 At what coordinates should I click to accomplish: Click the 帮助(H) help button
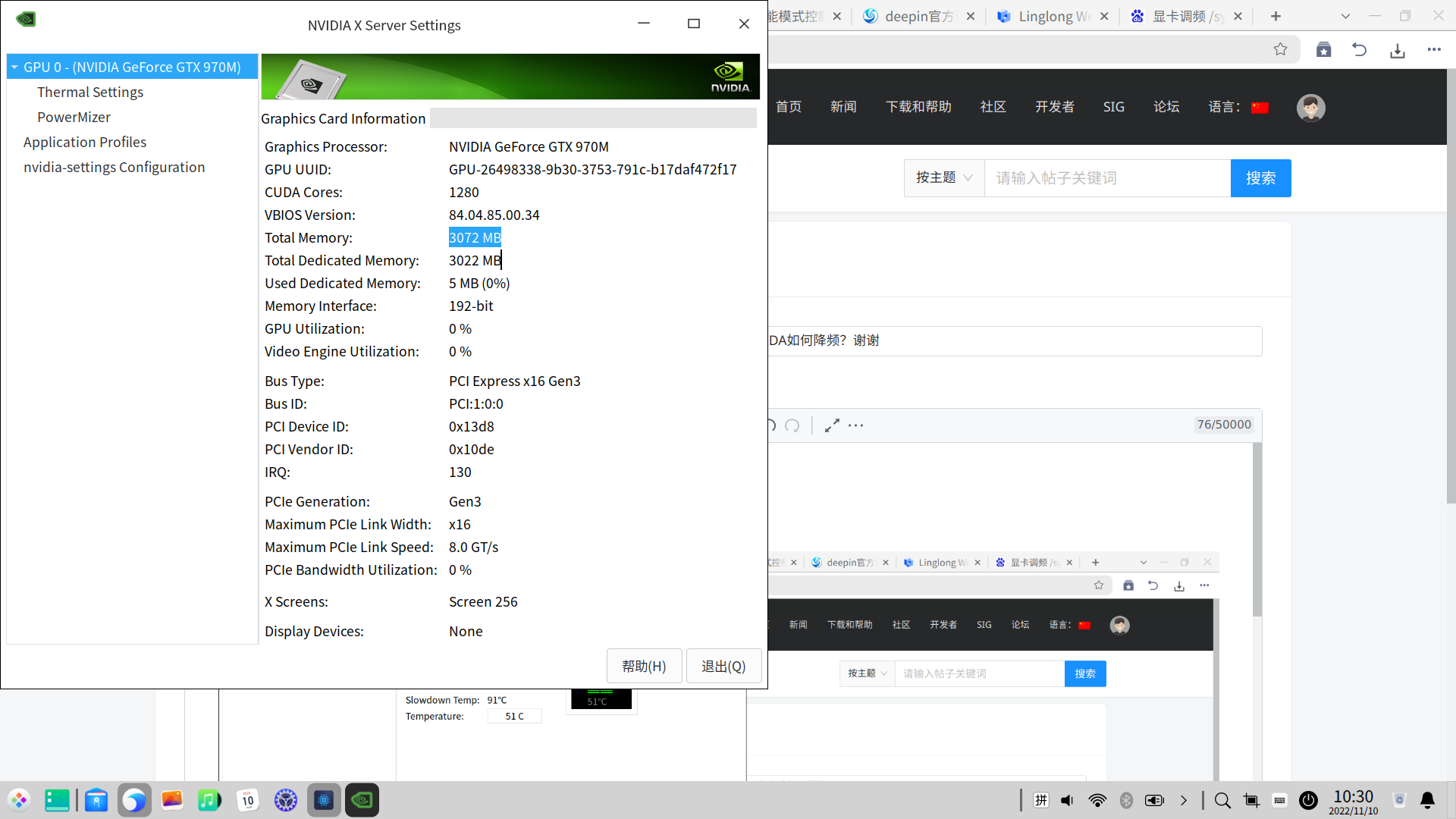tap(644, 666)
